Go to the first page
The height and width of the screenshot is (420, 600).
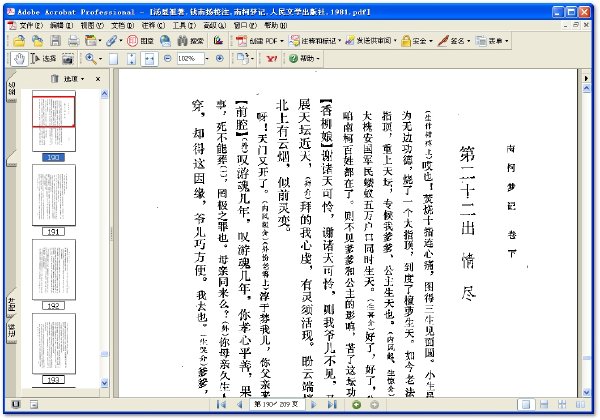[221, 404]
